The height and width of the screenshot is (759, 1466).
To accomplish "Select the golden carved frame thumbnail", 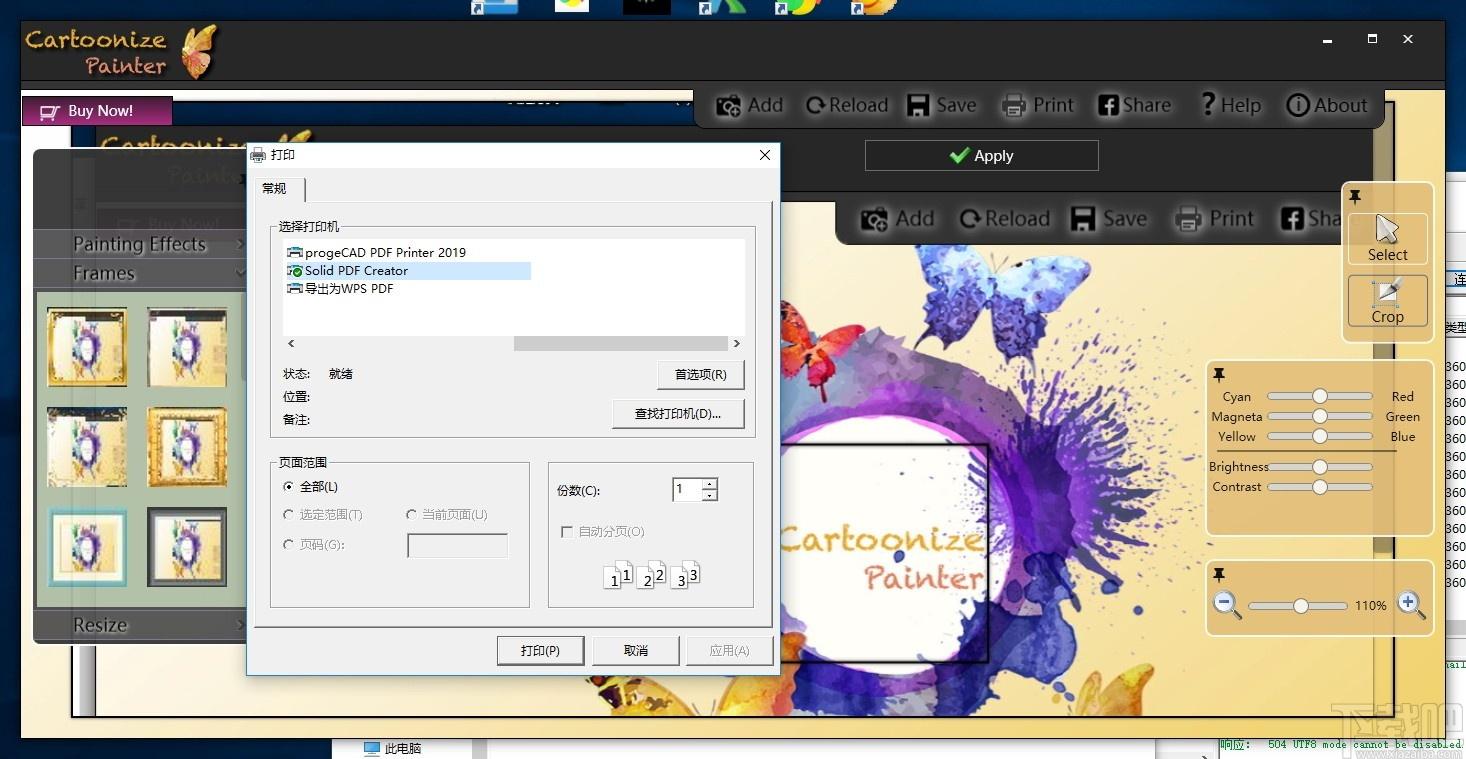I will coord(187,446).
